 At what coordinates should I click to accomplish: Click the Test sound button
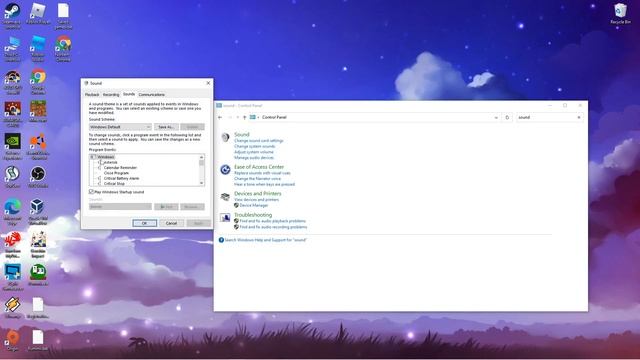coord(166,207)
